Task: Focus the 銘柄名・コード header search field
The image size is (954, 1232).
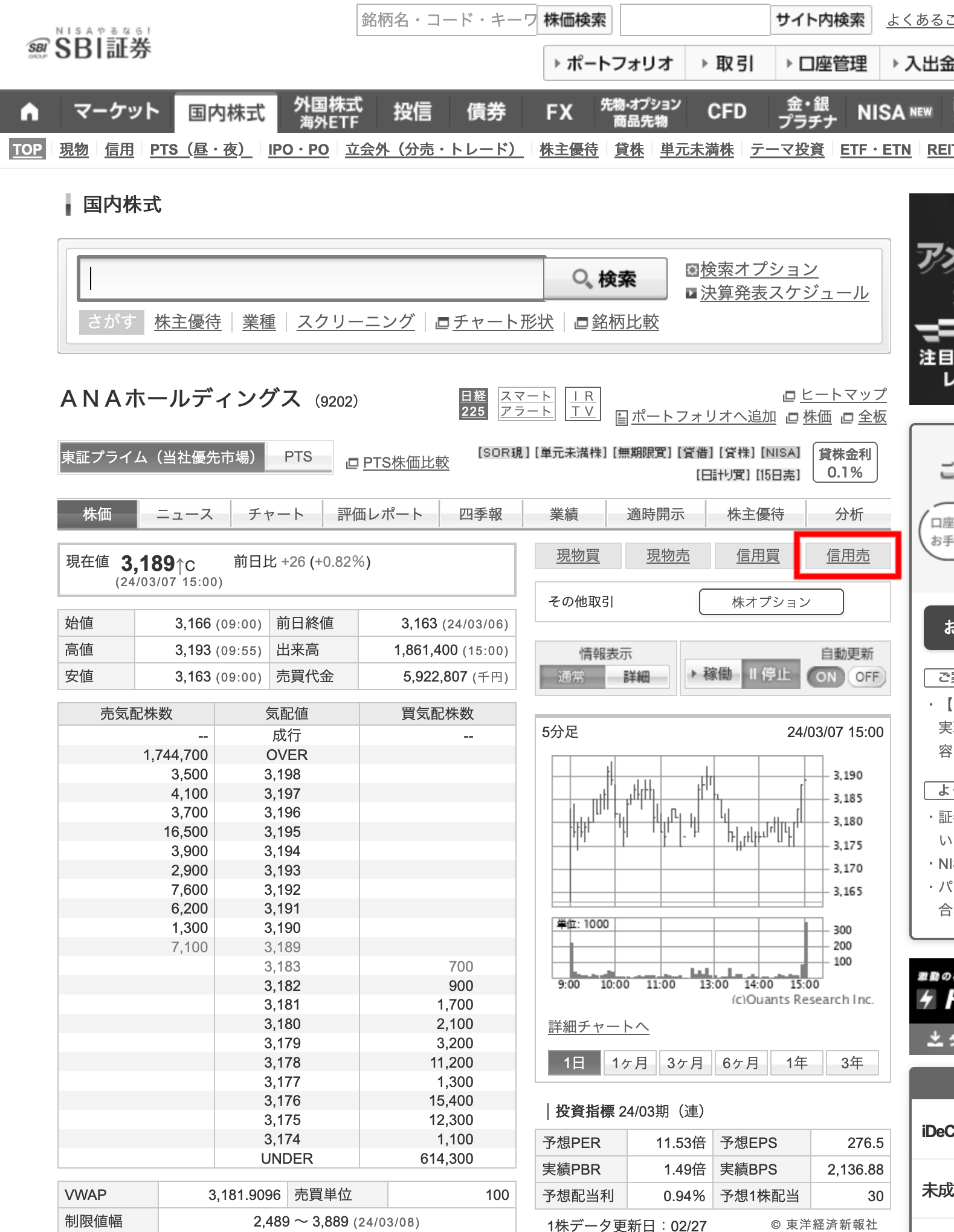Action: tap(446, 20)
